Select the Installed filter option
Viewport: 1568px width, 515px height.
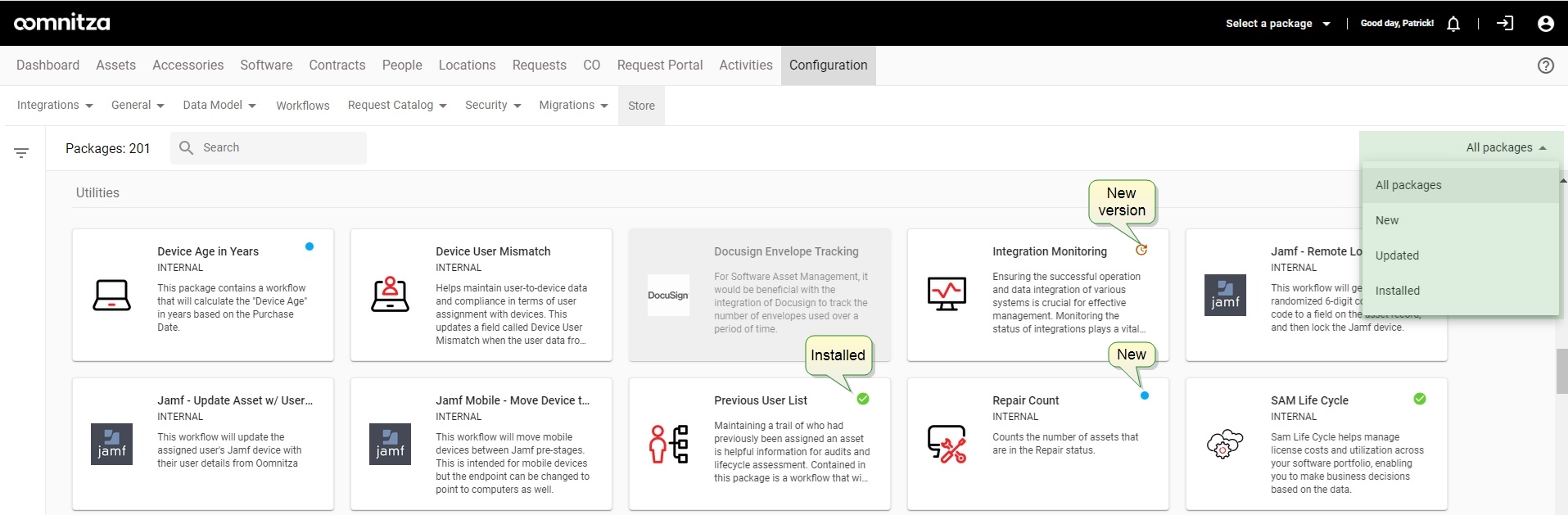coord(1461,291)
